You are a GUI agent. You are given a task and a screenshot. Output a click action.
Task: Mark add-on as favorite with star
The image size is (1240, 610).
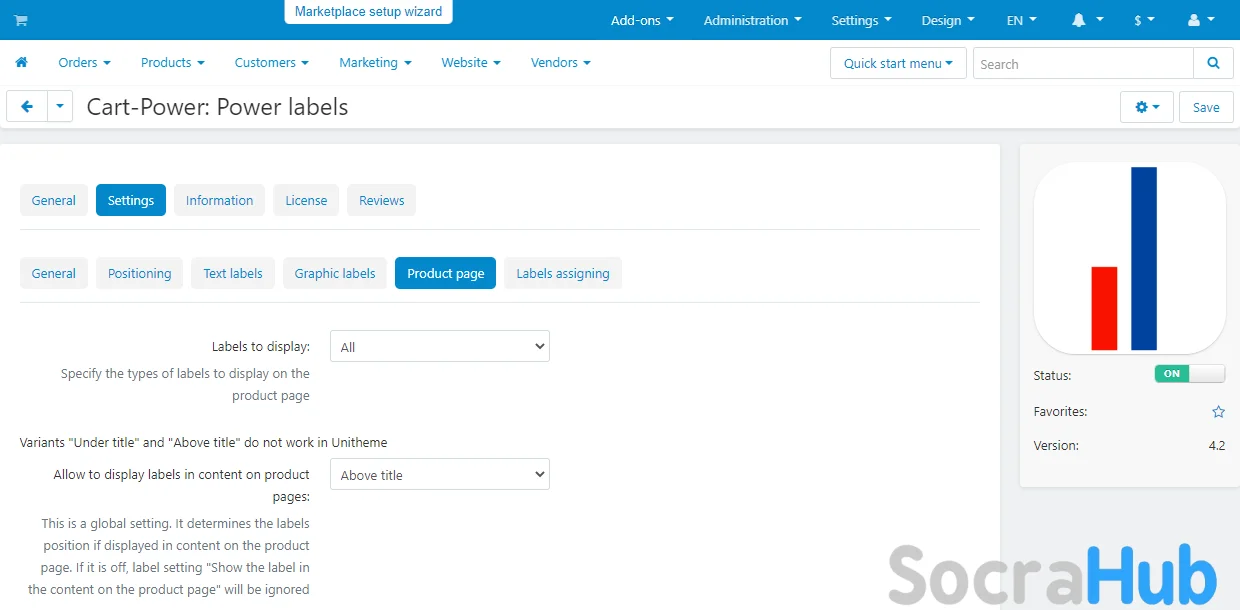(1218, 411)
